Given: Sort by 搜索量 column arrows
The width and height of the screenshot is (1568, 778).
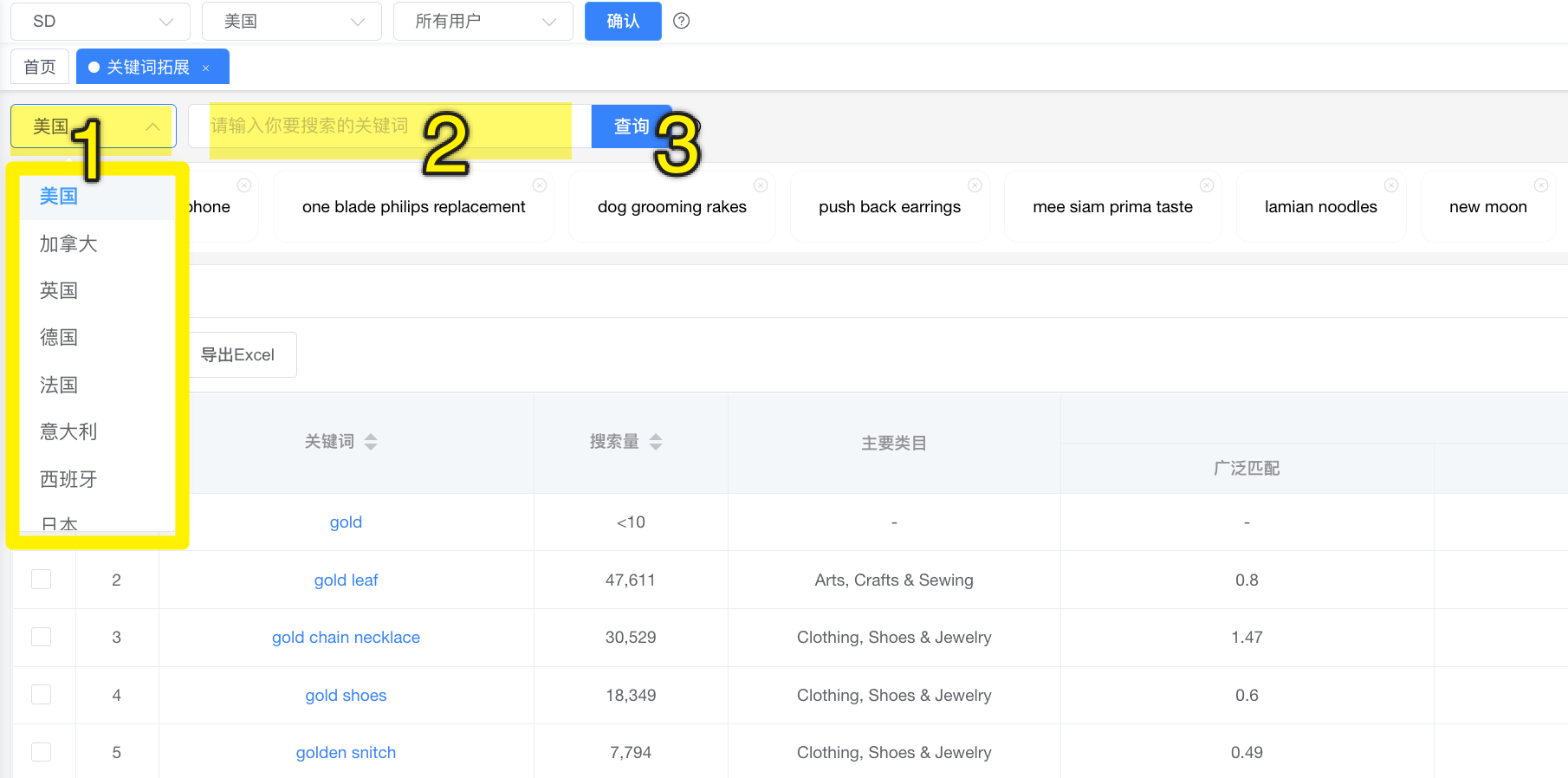Looking at the screenshot, I should [656, 442].
